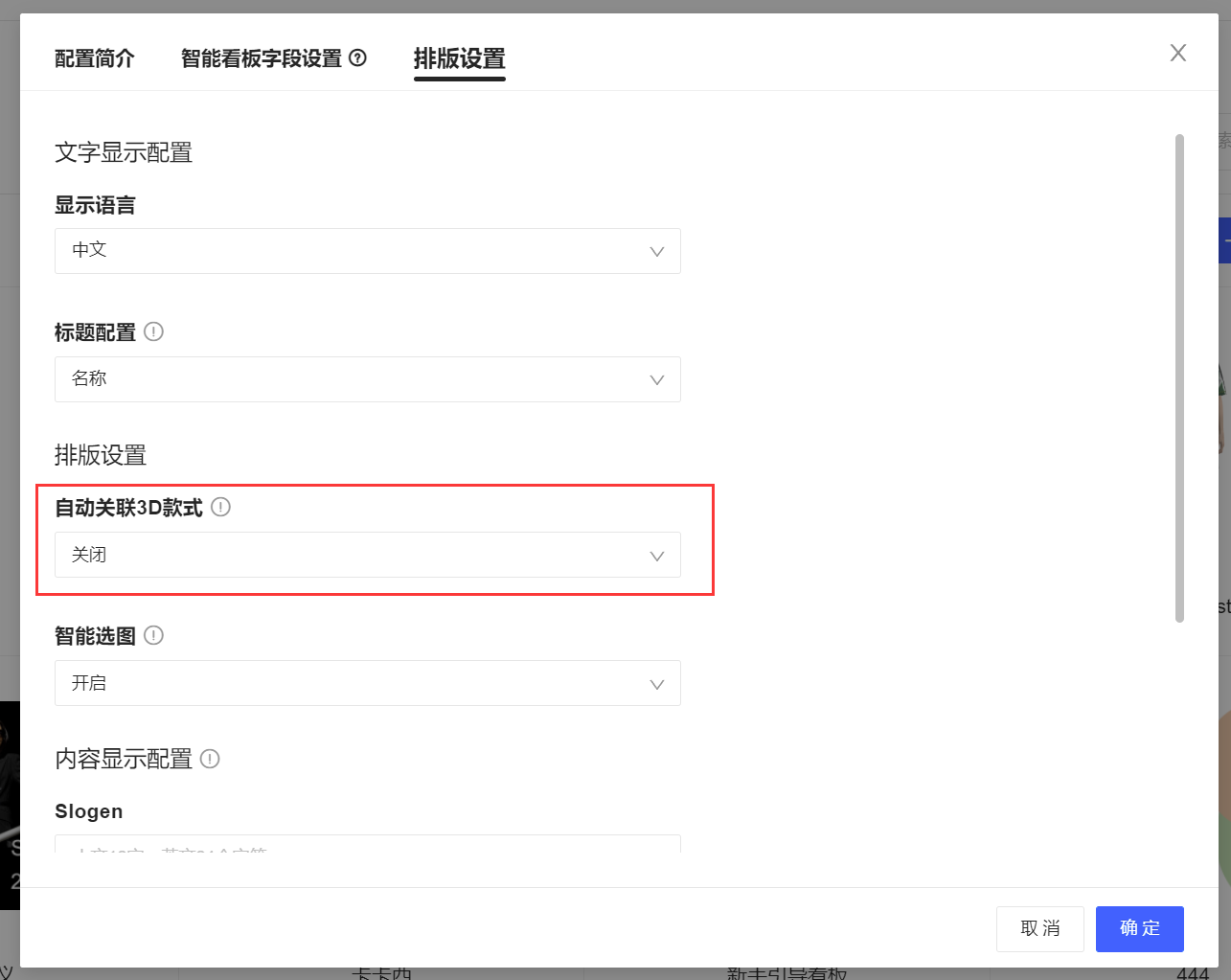This screenshot has width=1231, height=980.
Task: Open 自动关联3D款式 dropdown set to 关闭
Action: click(x=367, y=555)
